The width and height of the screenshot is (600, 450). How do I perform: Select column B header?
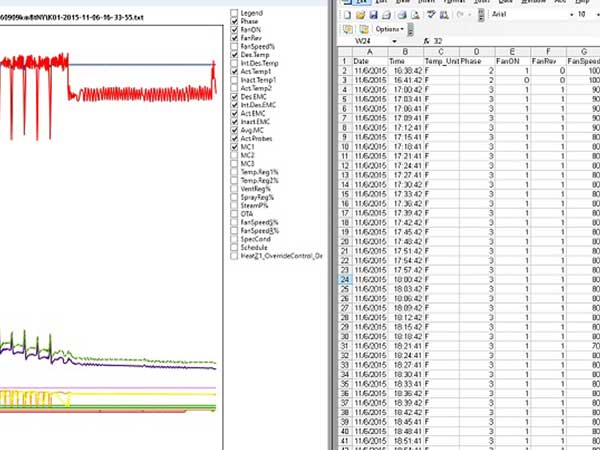pyautogui.click(x=405, y=52)
